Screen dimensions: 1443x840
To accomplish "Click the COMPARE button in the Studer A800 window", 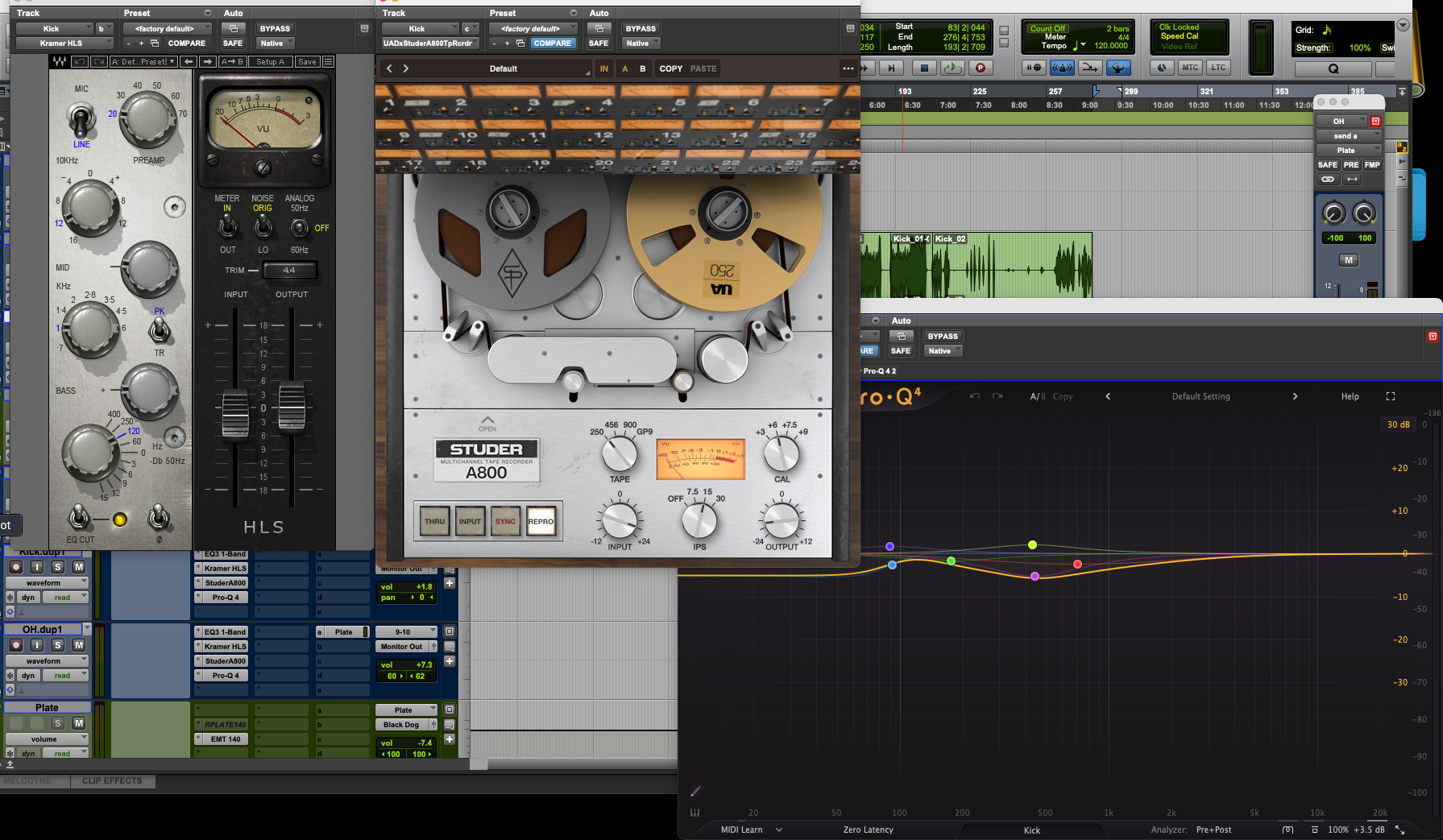I will [553, 43].
